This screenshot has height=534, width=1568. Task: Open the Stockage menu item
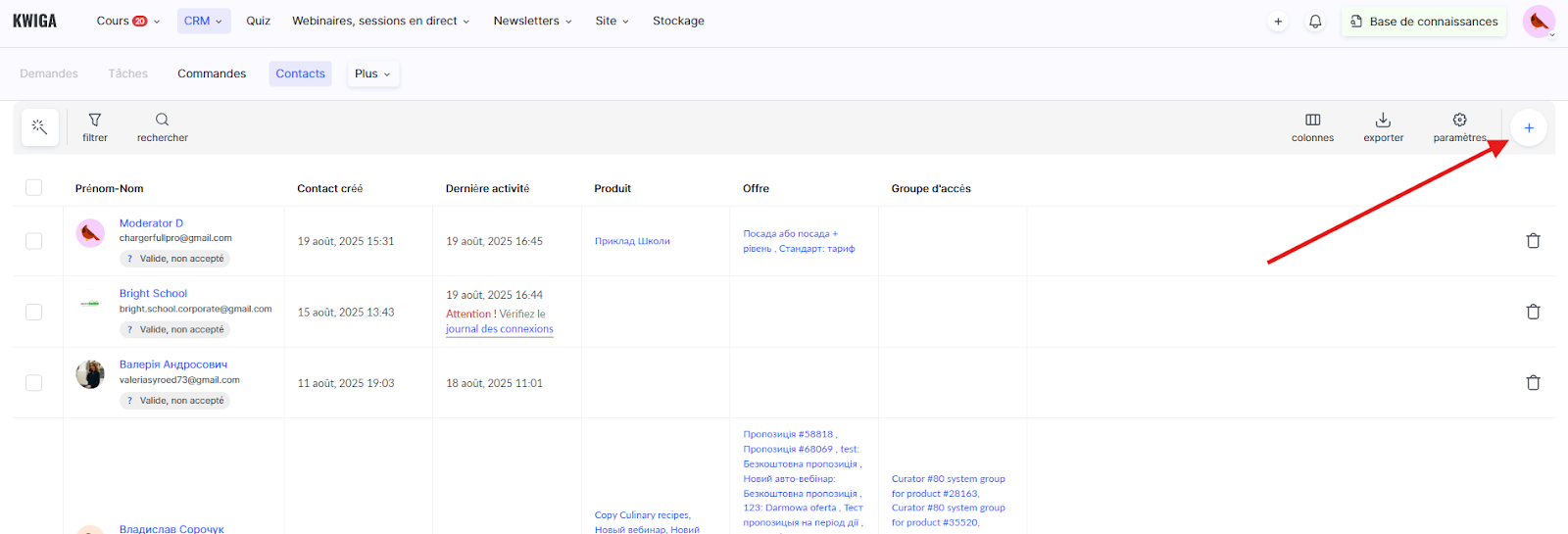click(x=678, y=21)
